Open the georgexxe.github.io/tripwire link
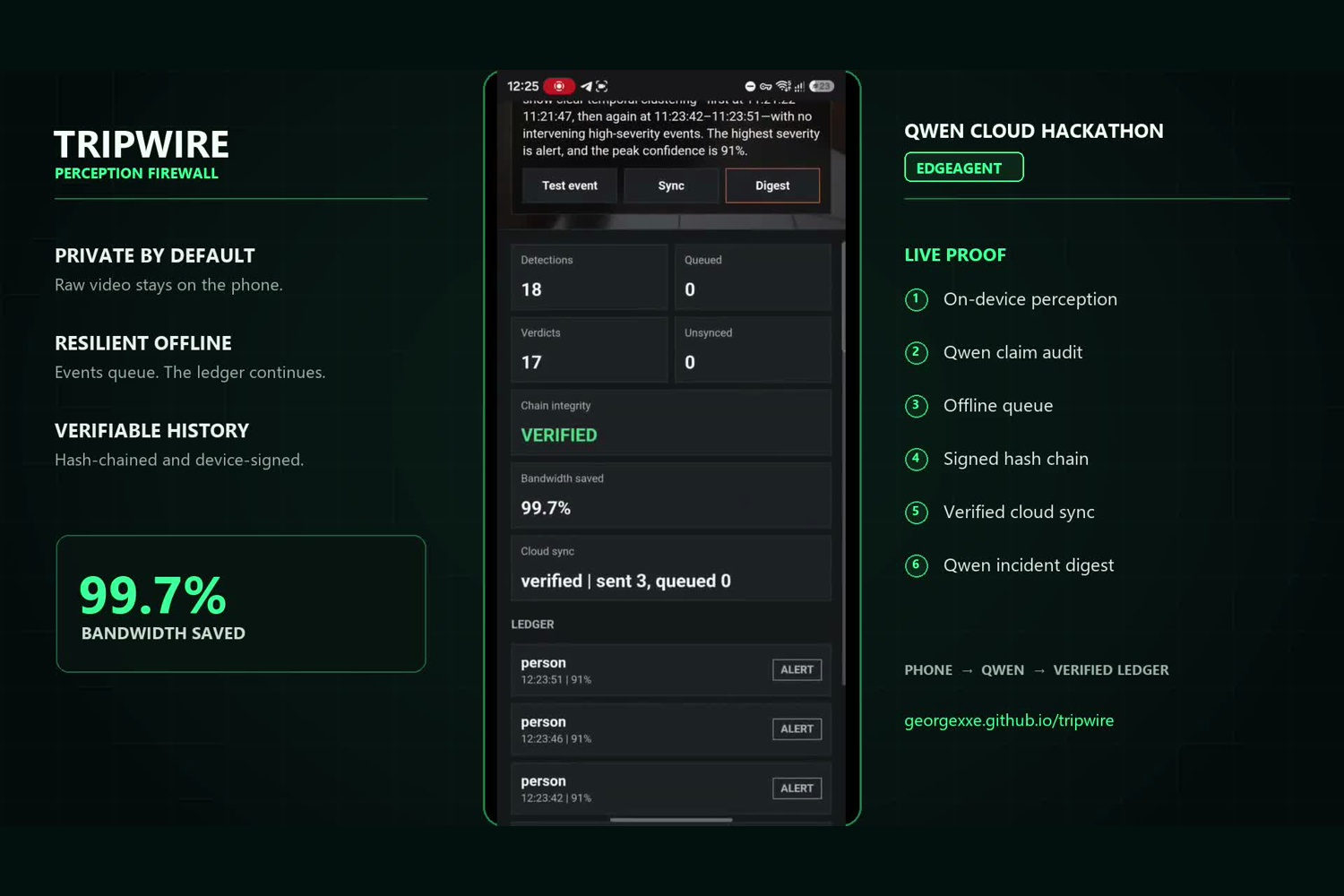1344x896 pixels. coord(1009,720)
